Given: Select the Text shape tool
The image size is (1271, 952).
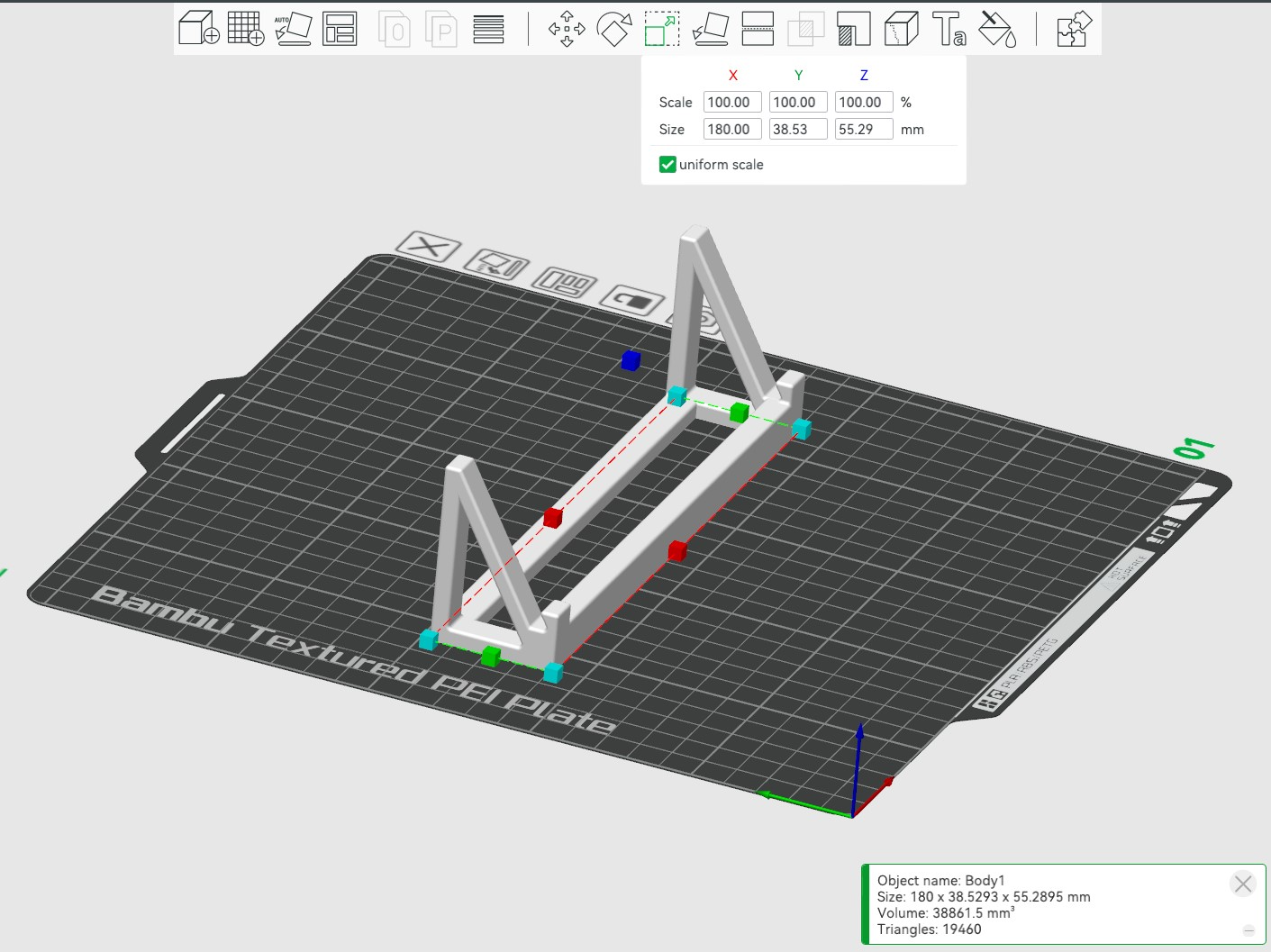Looking at the screenshot, I should (949, 28).
